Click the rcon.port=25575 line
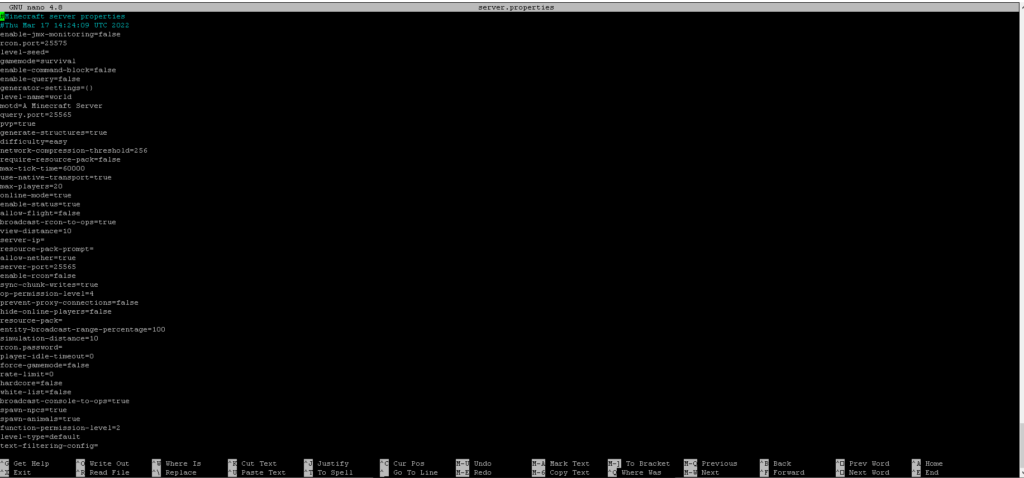Screen dimensions: 1024x478 pos(33,43)
